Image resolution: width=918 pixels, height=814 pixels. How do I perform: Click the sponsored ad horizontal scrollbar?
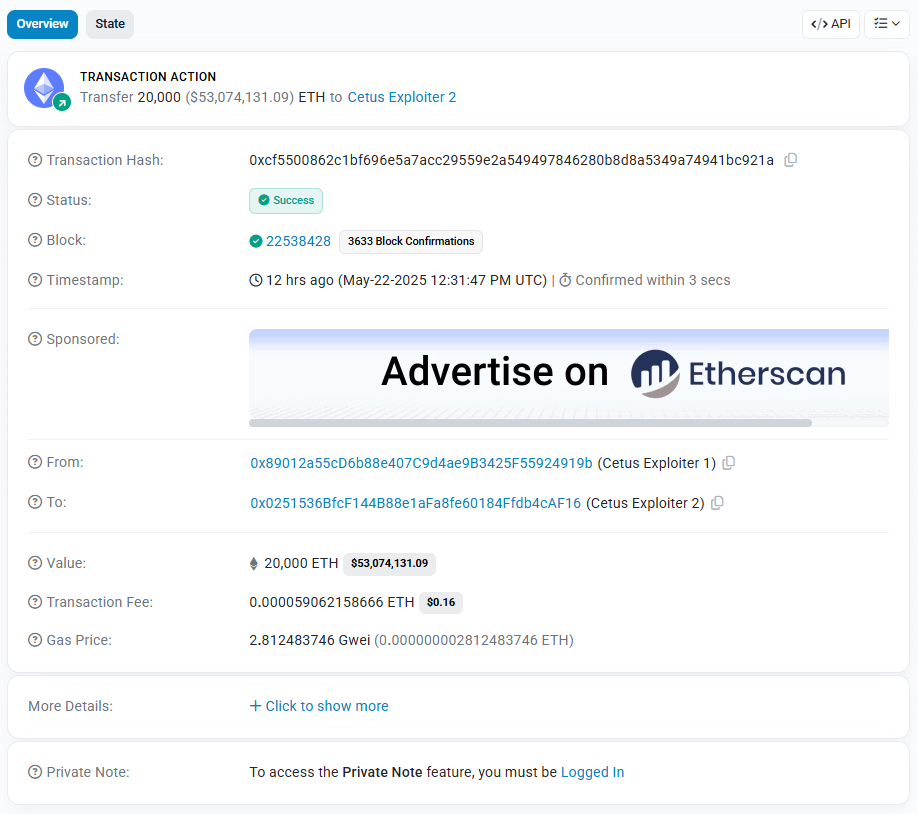coord(530,423)
